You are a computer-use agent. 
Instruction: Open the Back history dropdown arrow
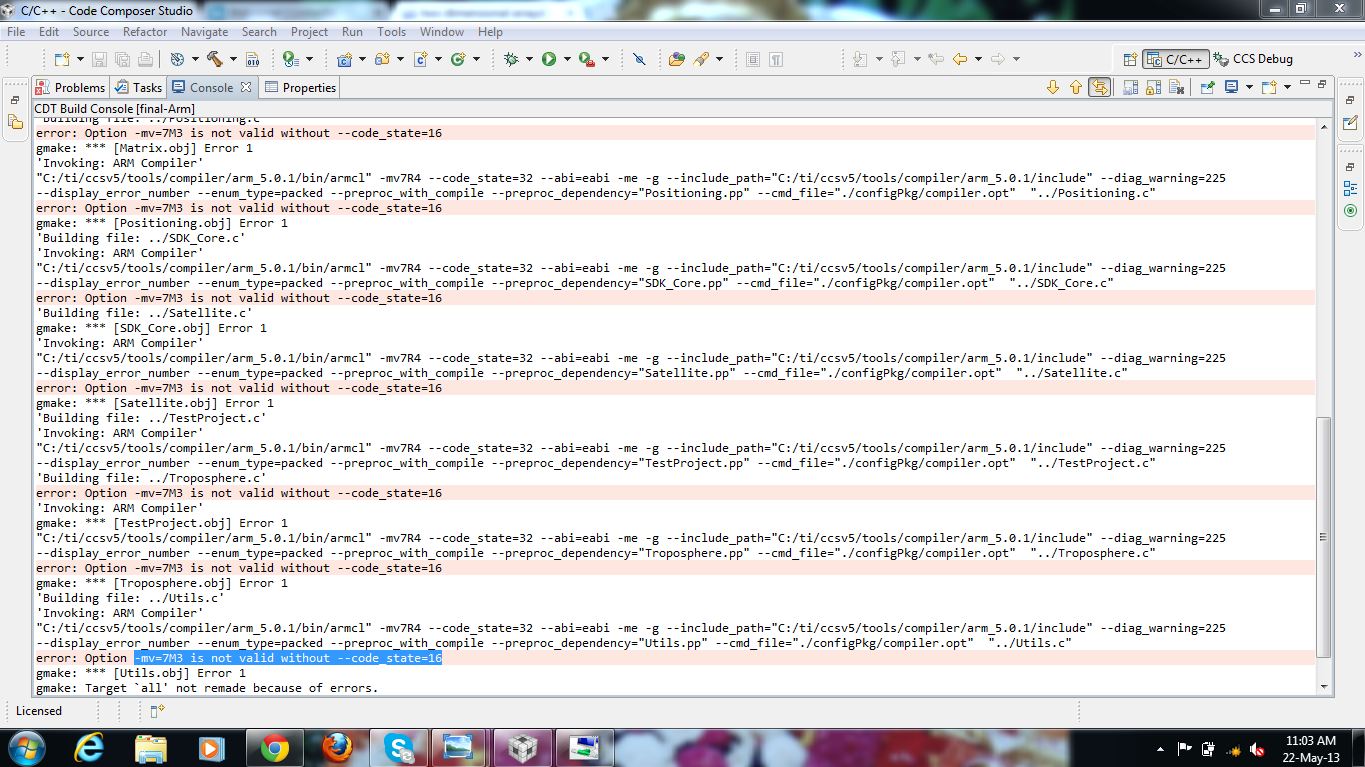978,59
